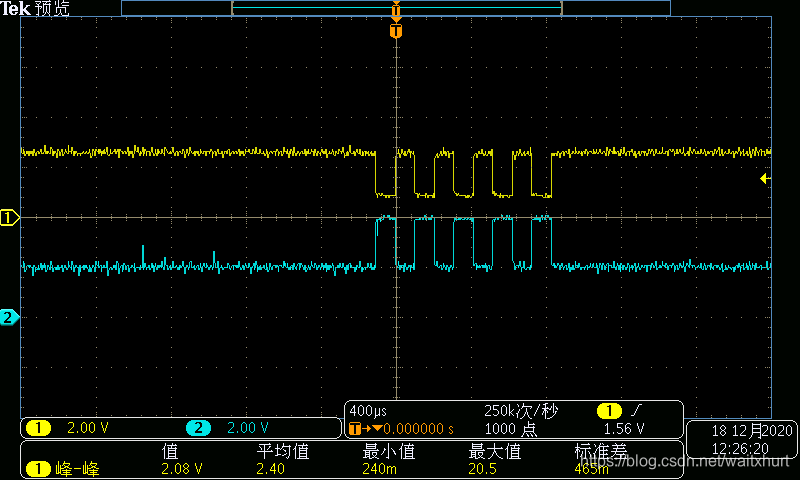
Task: Click the T marker in the overview bar
Action: coord(396,9)
